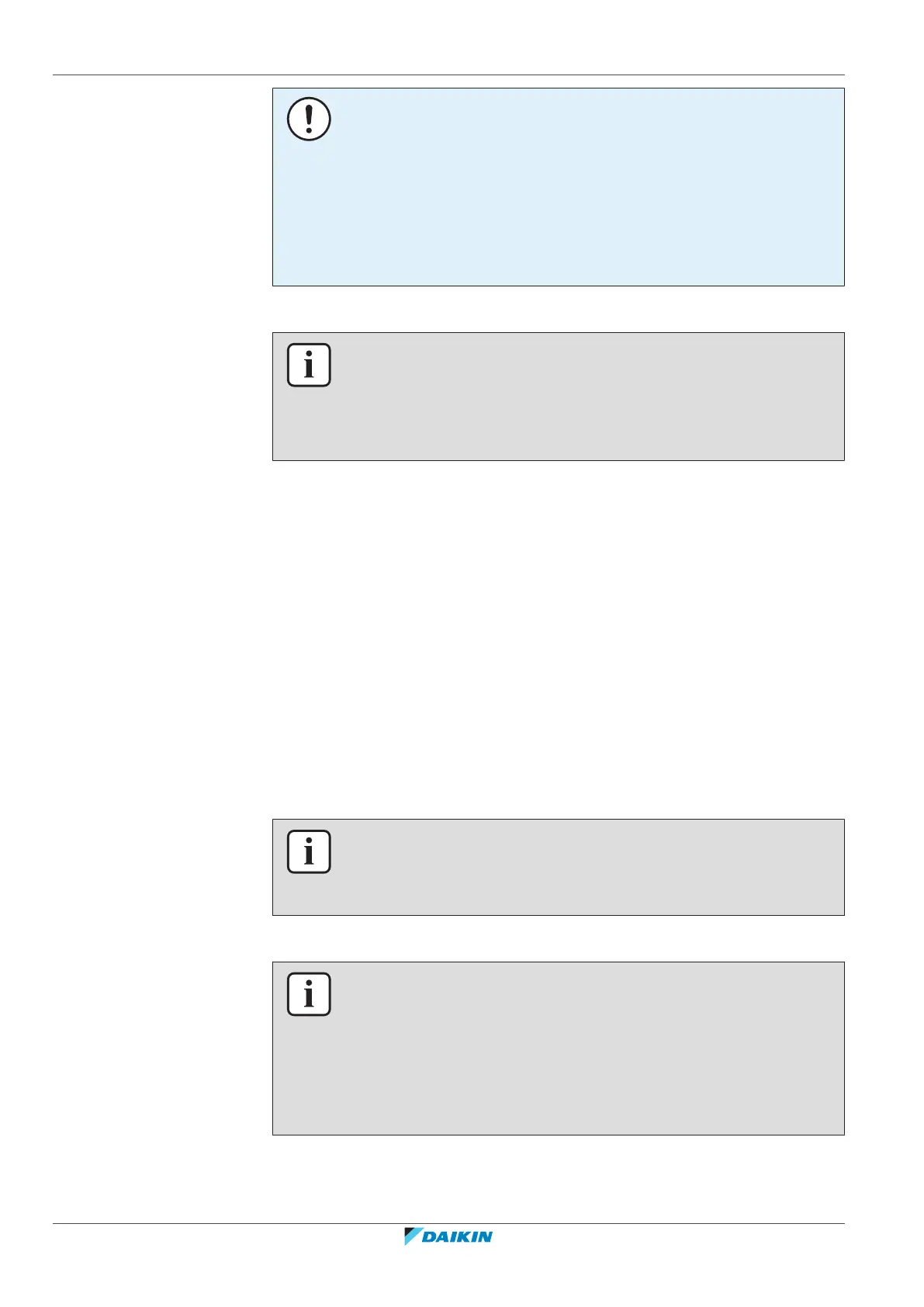The width and height of the screenshot is (924, 1307).
Task: Click the exclamation mark notice icon
Action: coord(309,119)
